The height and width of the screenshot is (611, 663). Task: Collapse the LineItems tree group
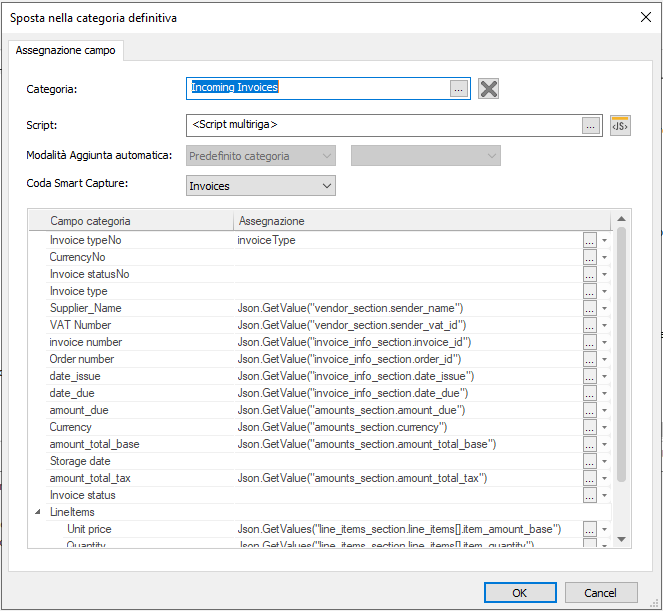point(38,512)
